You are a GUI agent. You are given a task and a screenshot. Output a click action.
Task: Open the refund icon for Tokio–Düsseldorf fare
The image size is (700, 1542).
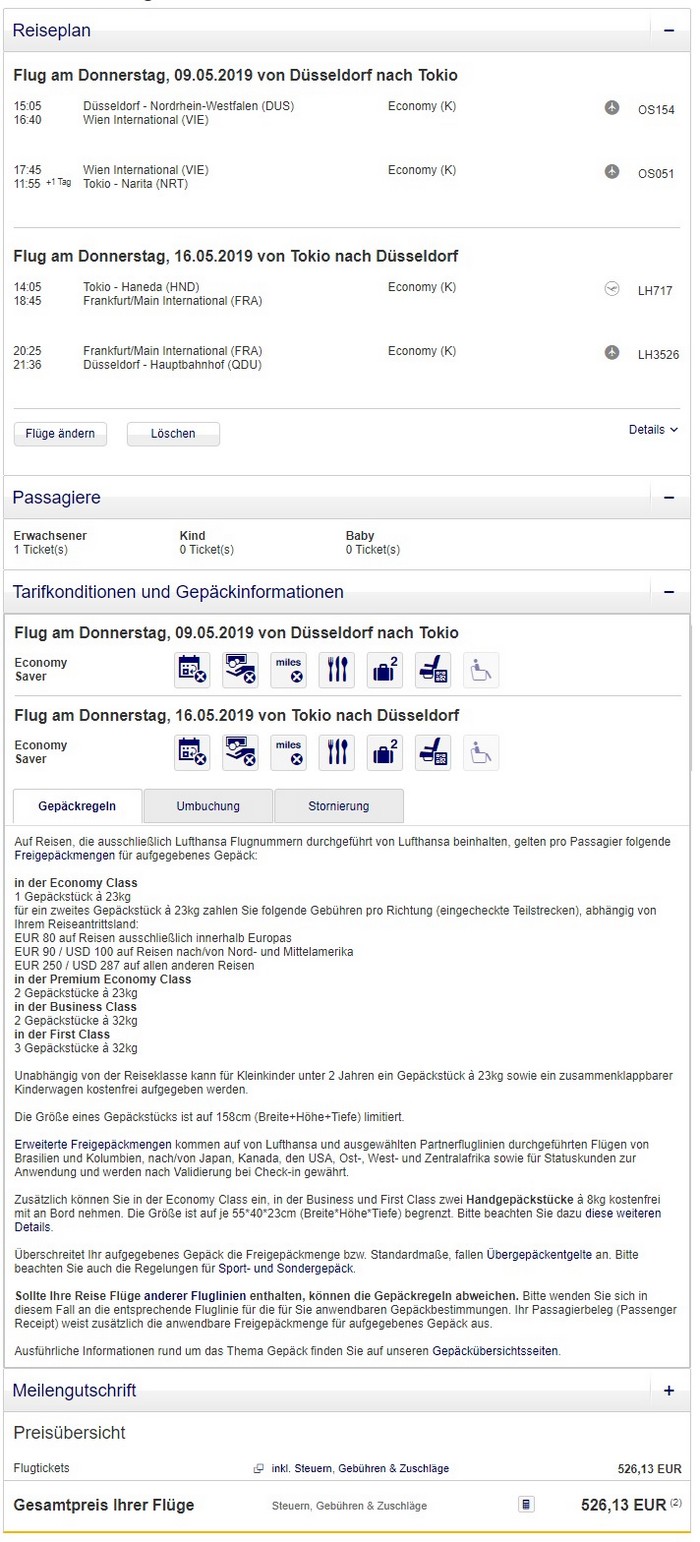pos(240,752)
